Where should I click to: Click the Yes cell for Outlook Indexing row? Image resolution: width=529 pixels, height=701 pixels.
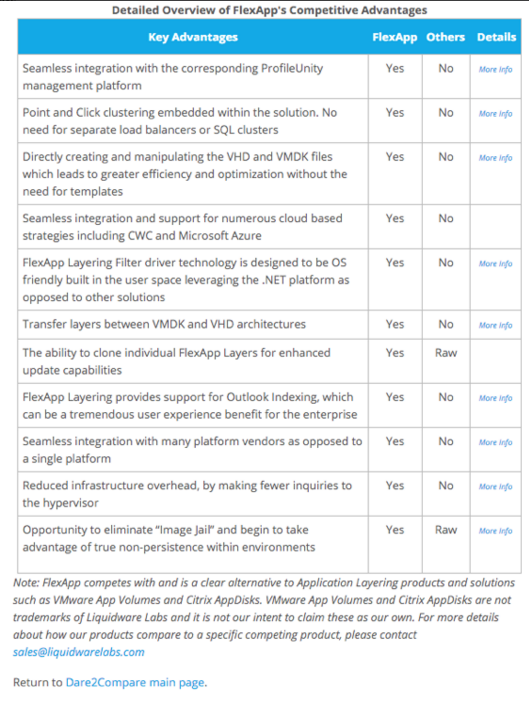coord(395,397)
